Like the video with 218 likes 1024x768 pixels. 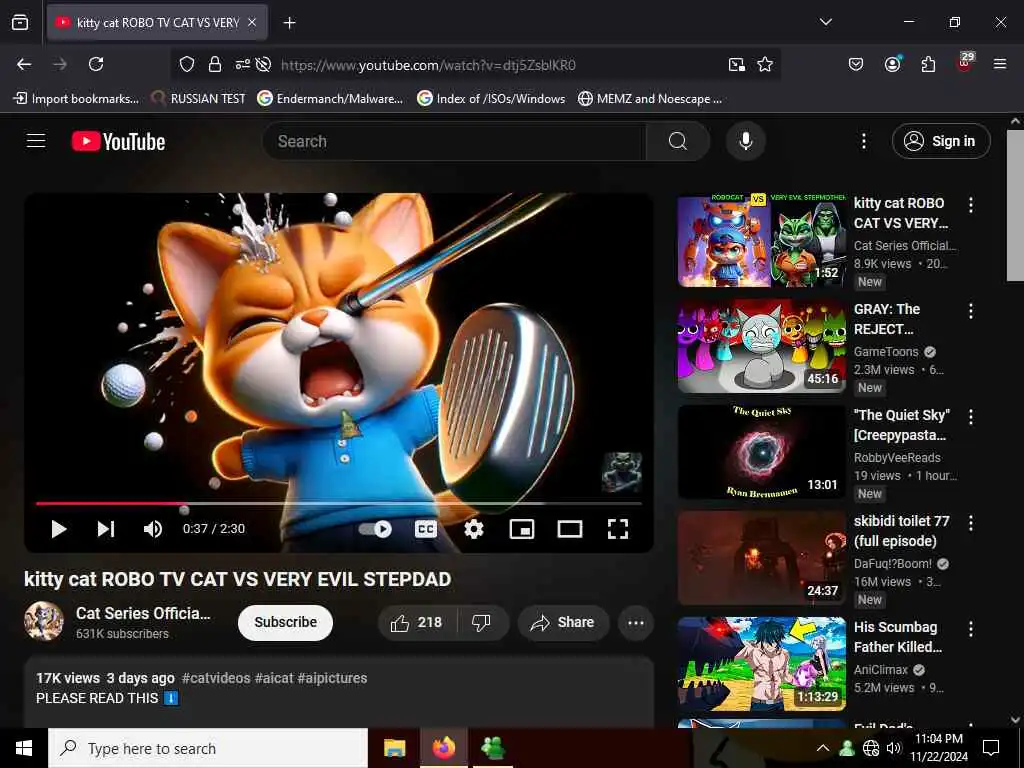click(417, 622)
